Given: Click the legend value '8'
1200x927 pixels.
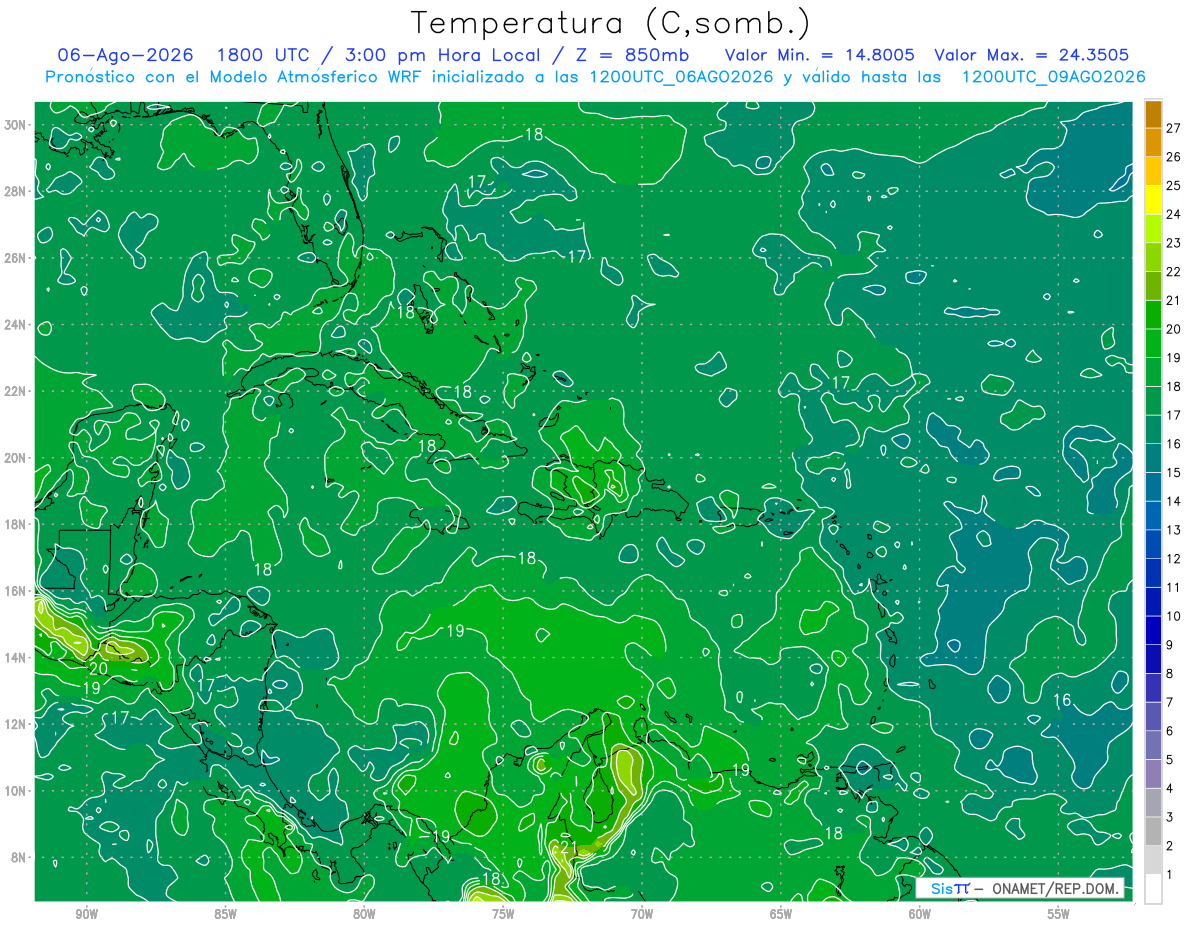Looking at the screenshot, I should click(1169, 674).
